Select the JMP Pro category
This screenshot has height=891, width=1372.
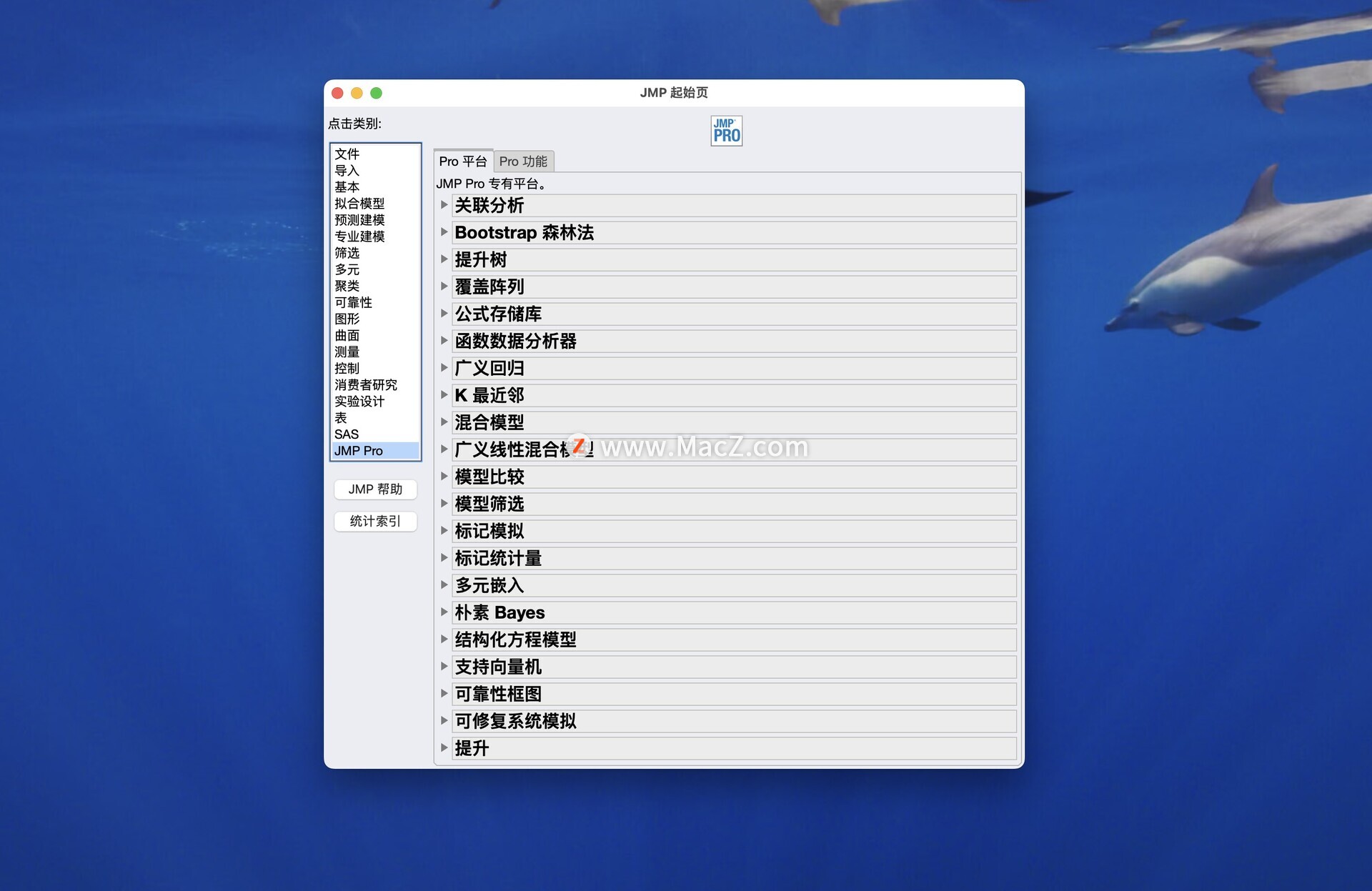point(375,451)
